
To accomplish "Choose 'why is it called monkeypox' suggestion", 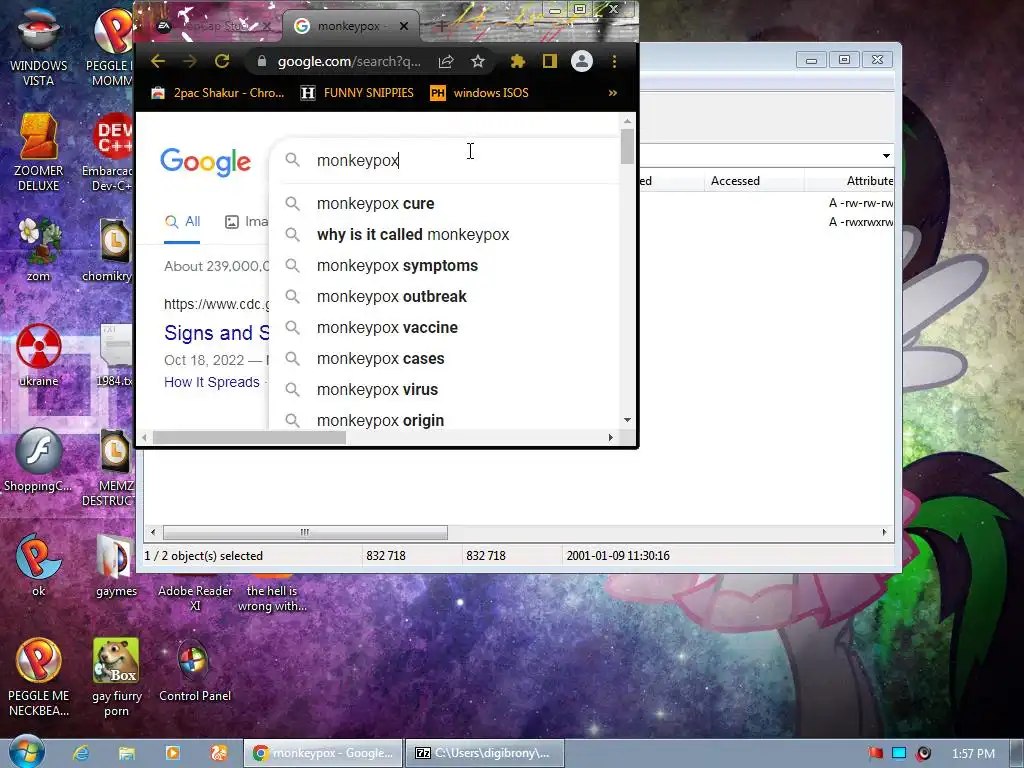I will pyautogui.click(x=444, y=234).
